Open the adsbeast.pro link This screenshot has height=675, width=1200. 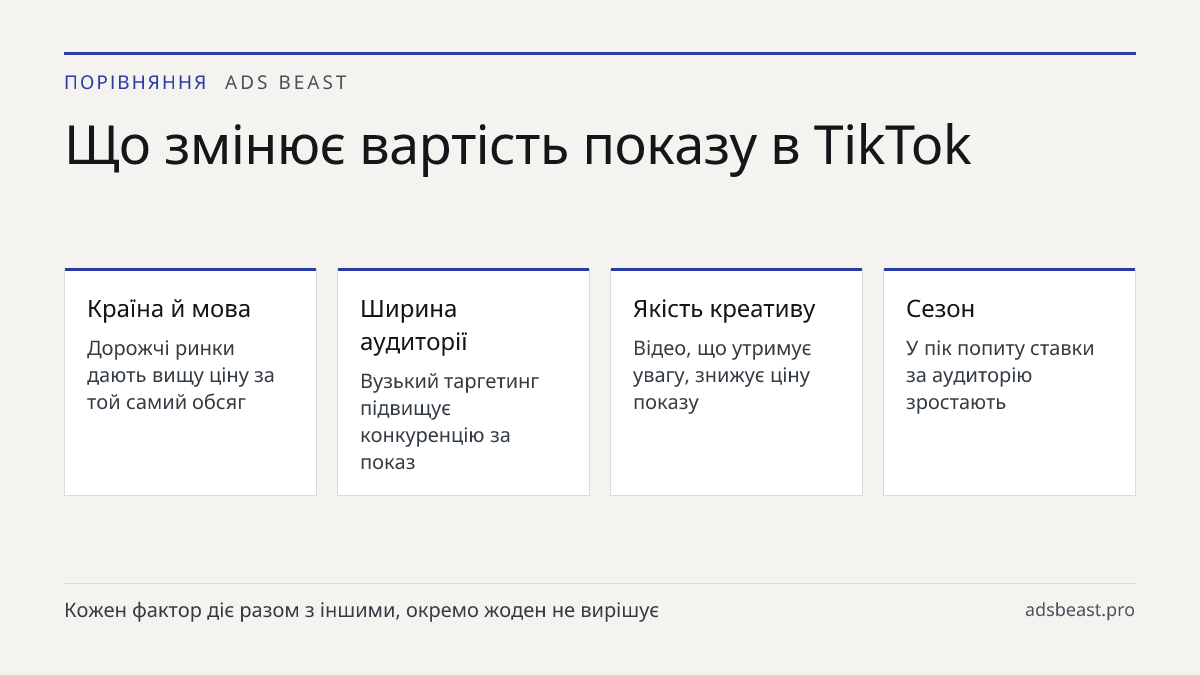1080,610
